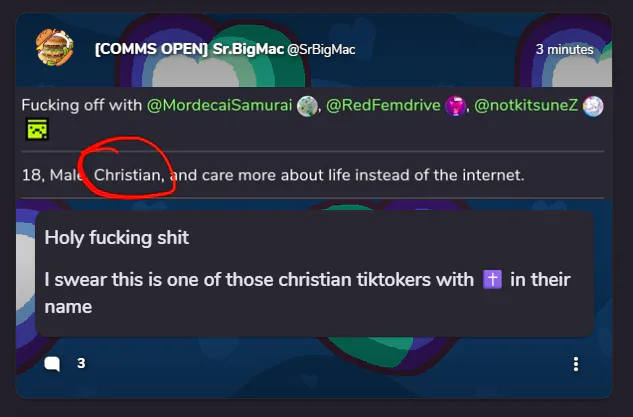This screenshot has width=633, height=417.
Task: Click MordecaiSamurai's small round avatar
Action: point(307,106)
